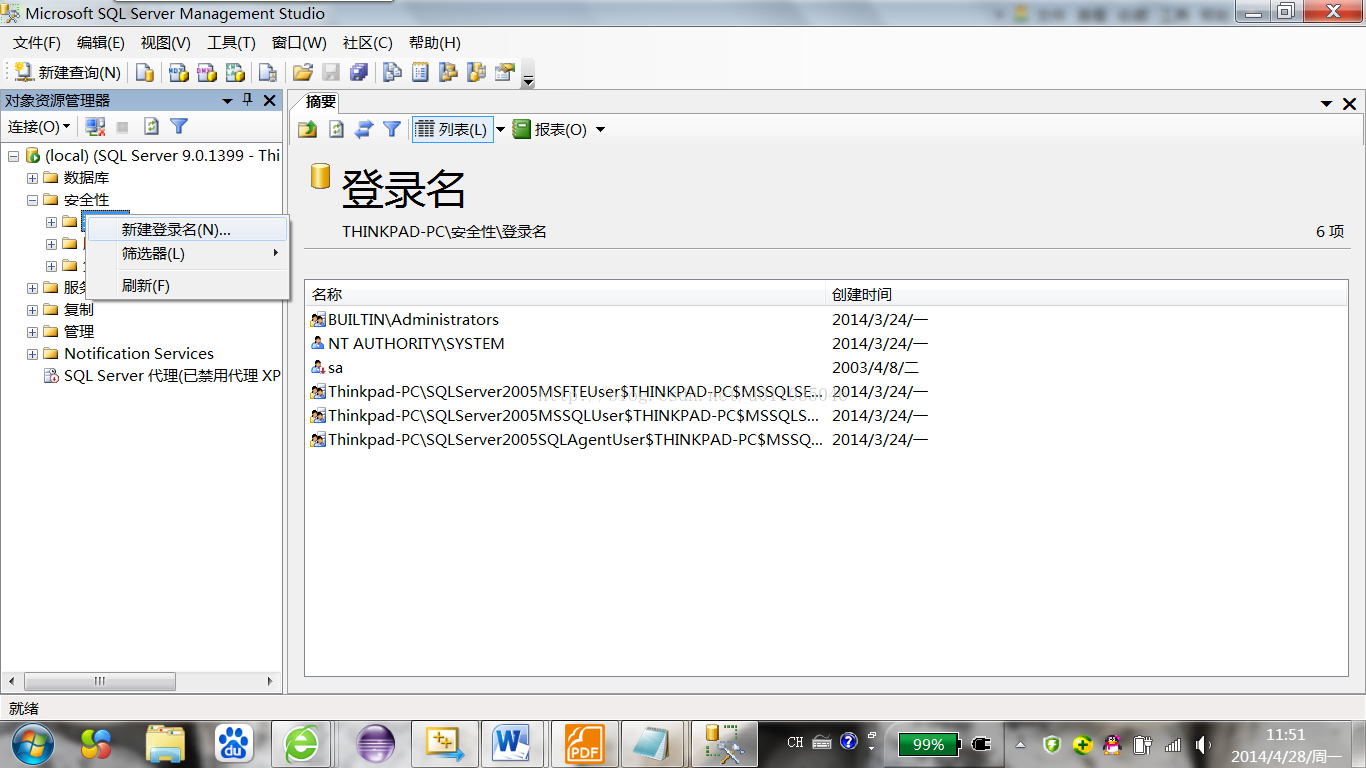The width and height of the screenshot is (1366, 768).
Task: Refresh the Object Explorer tree
Action: [151, 126]
